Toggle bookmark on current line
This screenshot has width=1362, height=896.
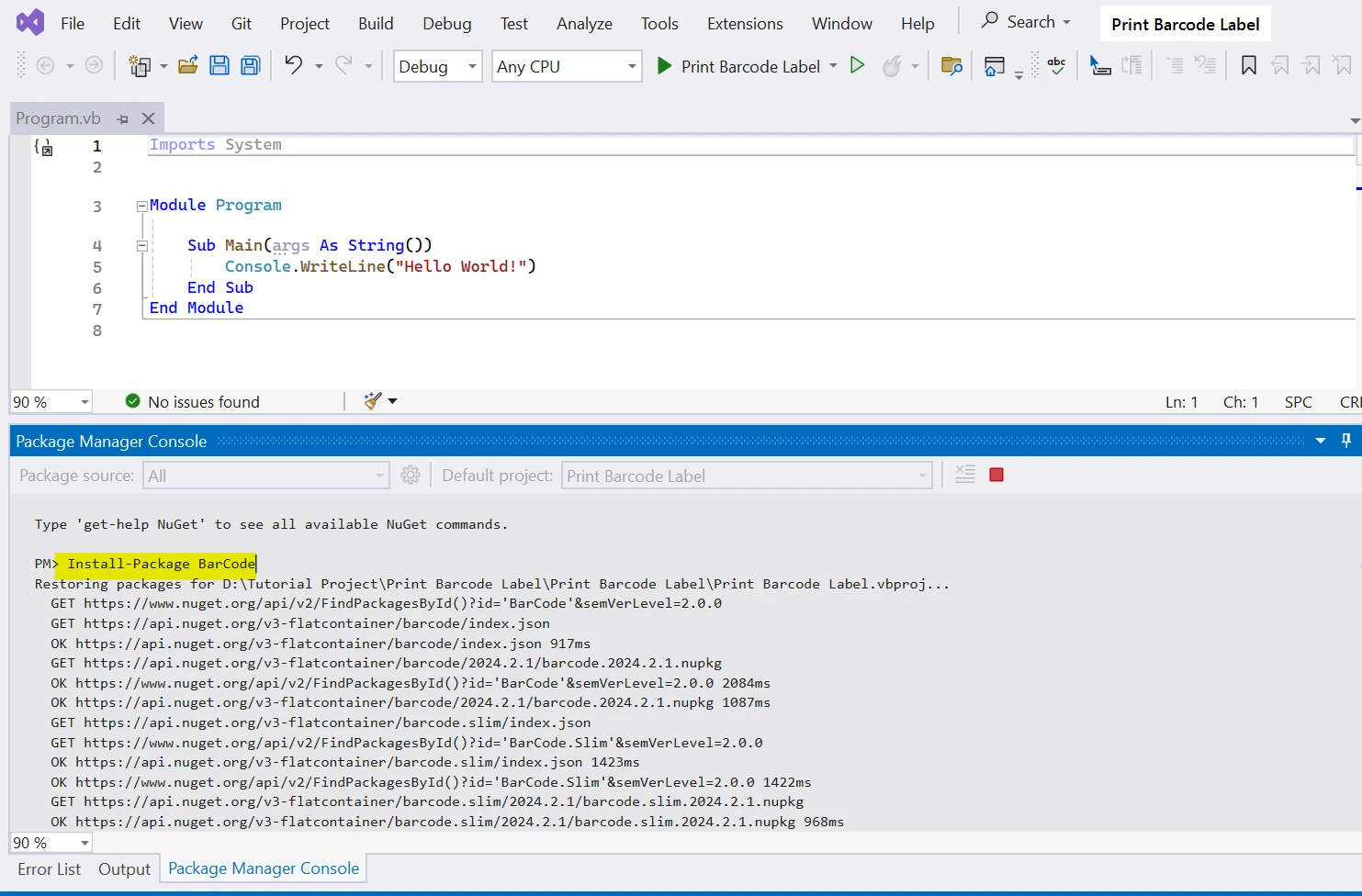pos(1248,65)
